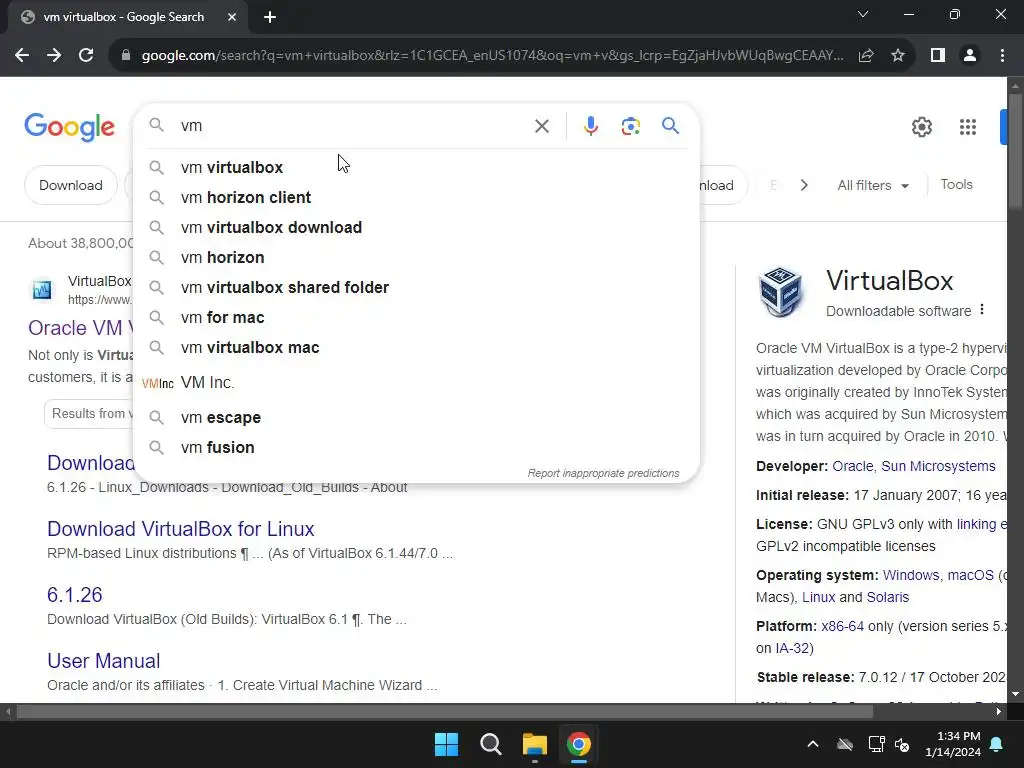The height and width of the screenshot is (768, 1024).
Task: Select suggestion vm fusion
Action: coord(416,447)
